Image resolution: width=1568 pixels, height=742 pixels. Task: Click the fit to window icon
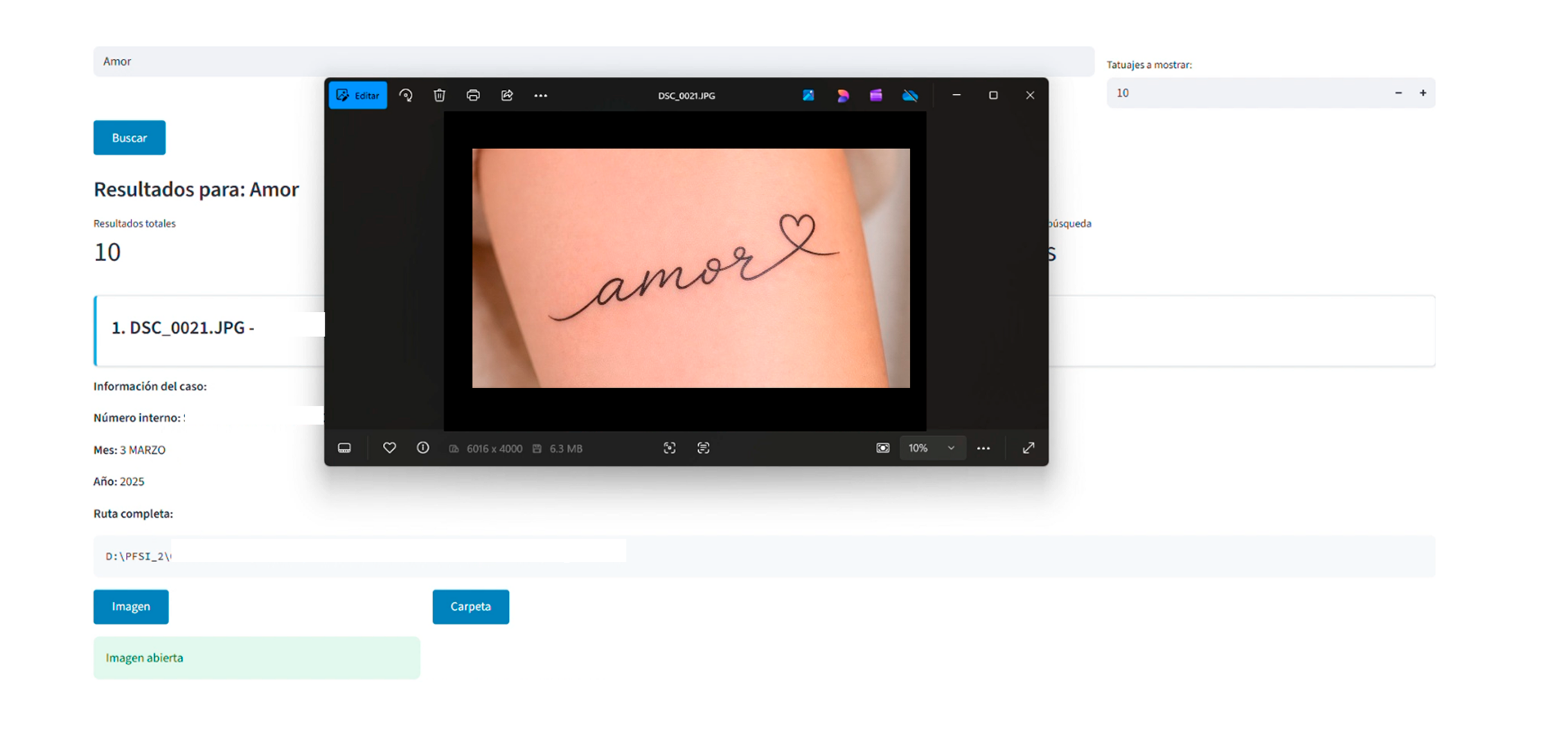pyautogui.click(x=882, y=448)
